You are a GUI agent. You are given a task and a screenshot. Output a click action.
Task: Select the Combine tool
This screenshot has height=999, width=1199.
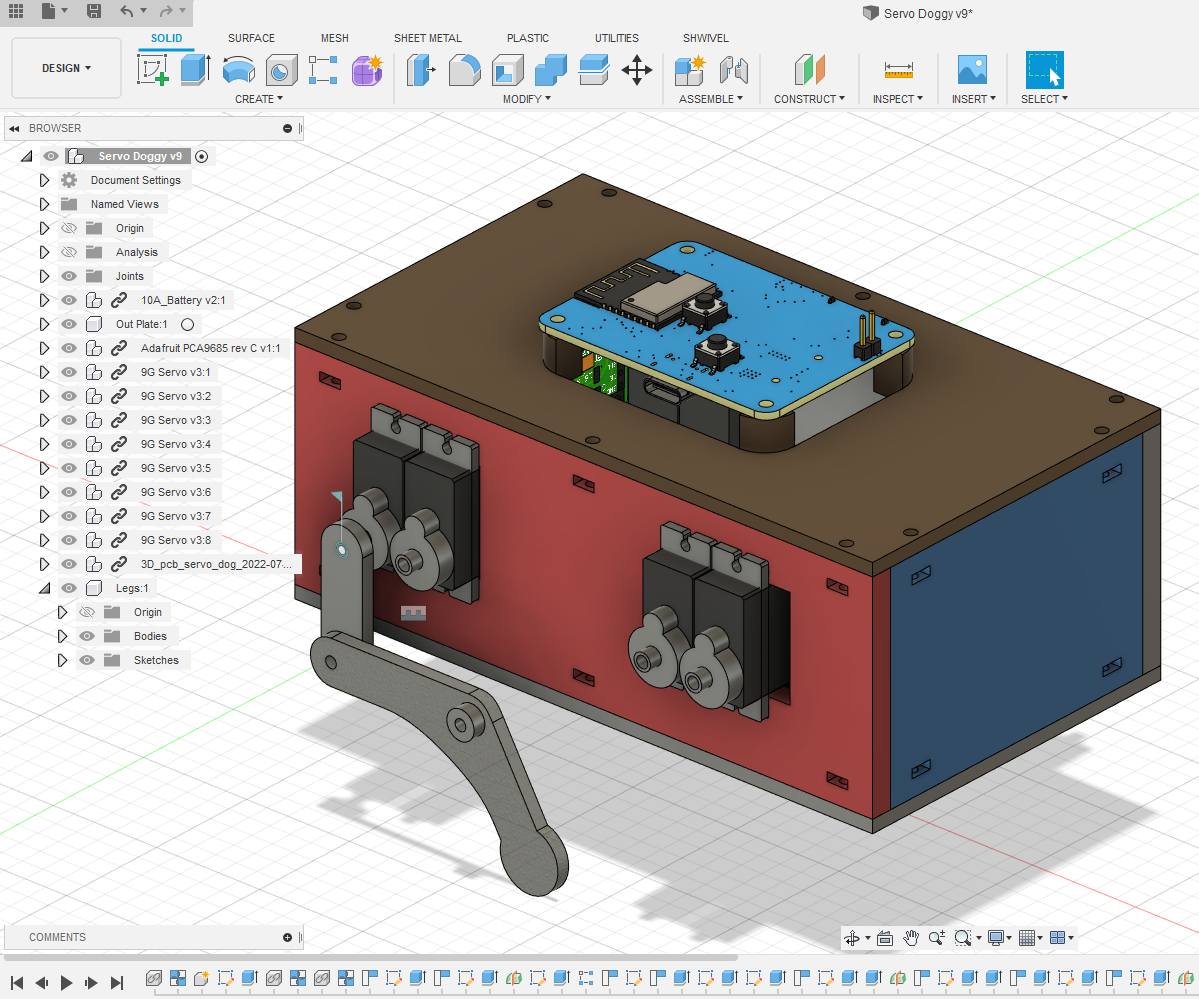pyautogui.click(x=551, y=70)
